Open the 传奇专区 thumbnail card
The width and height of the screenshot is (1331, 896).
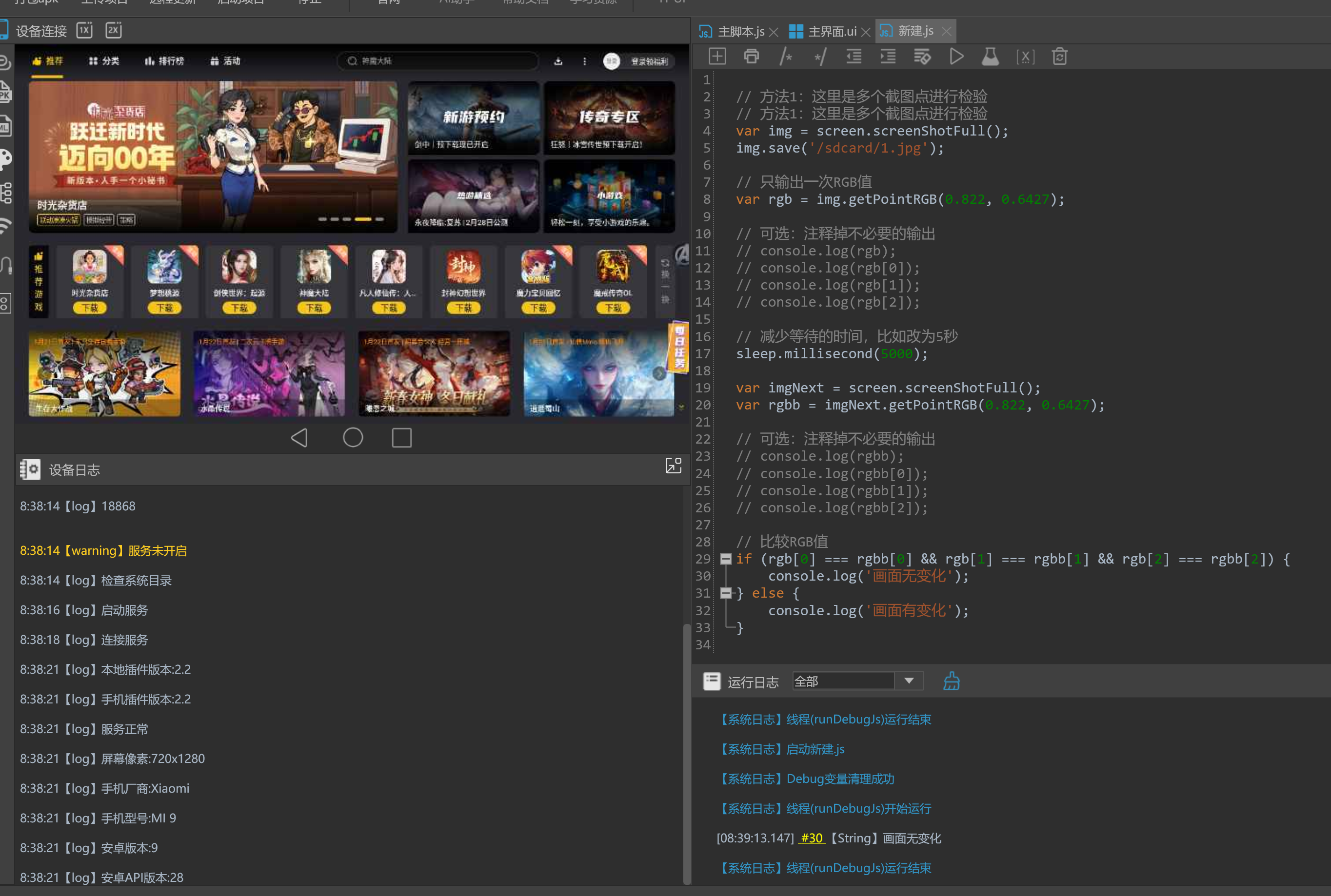click(609, 117)
